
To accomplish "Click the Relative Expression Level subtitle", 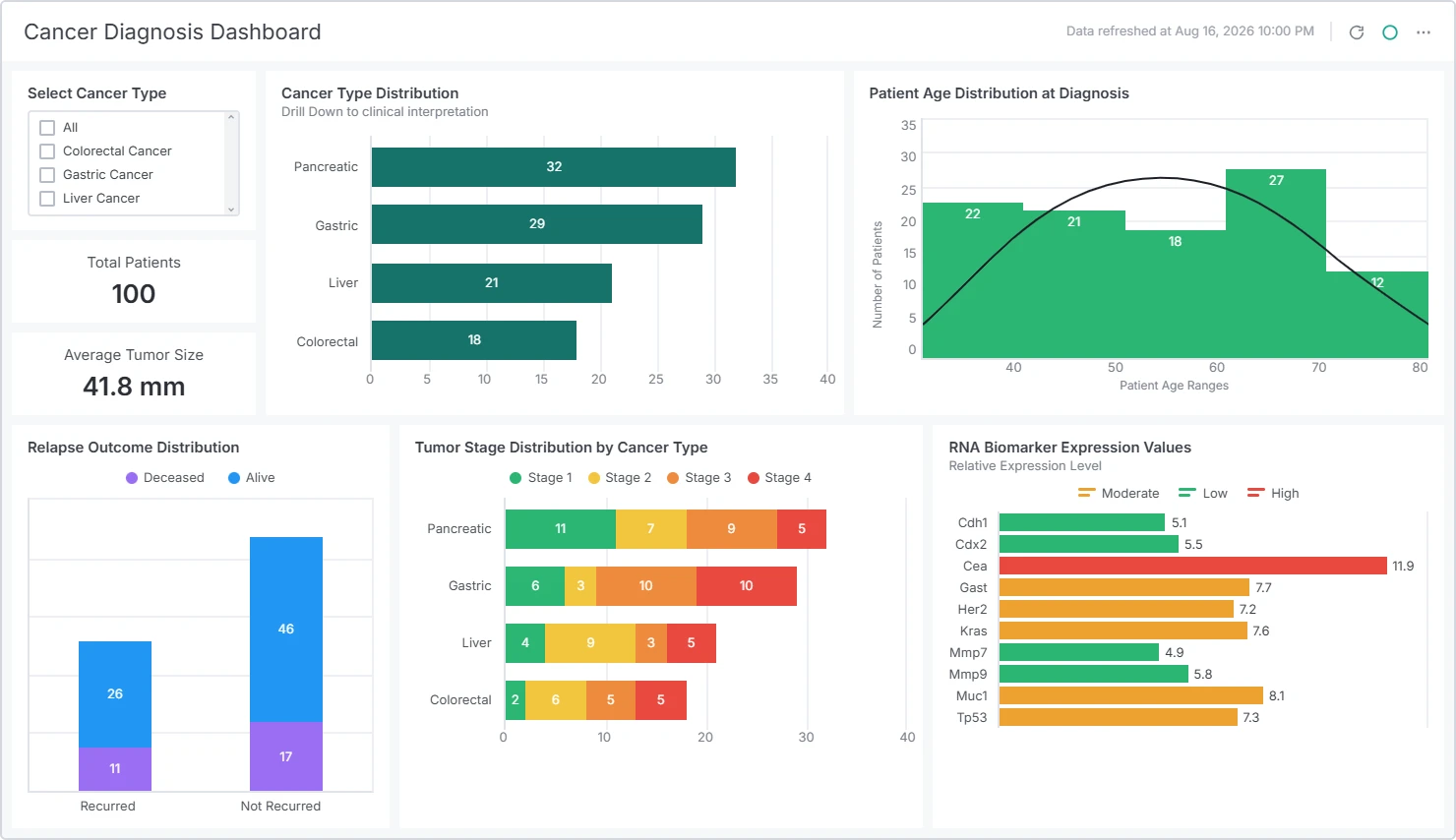I will (1025, 466).
